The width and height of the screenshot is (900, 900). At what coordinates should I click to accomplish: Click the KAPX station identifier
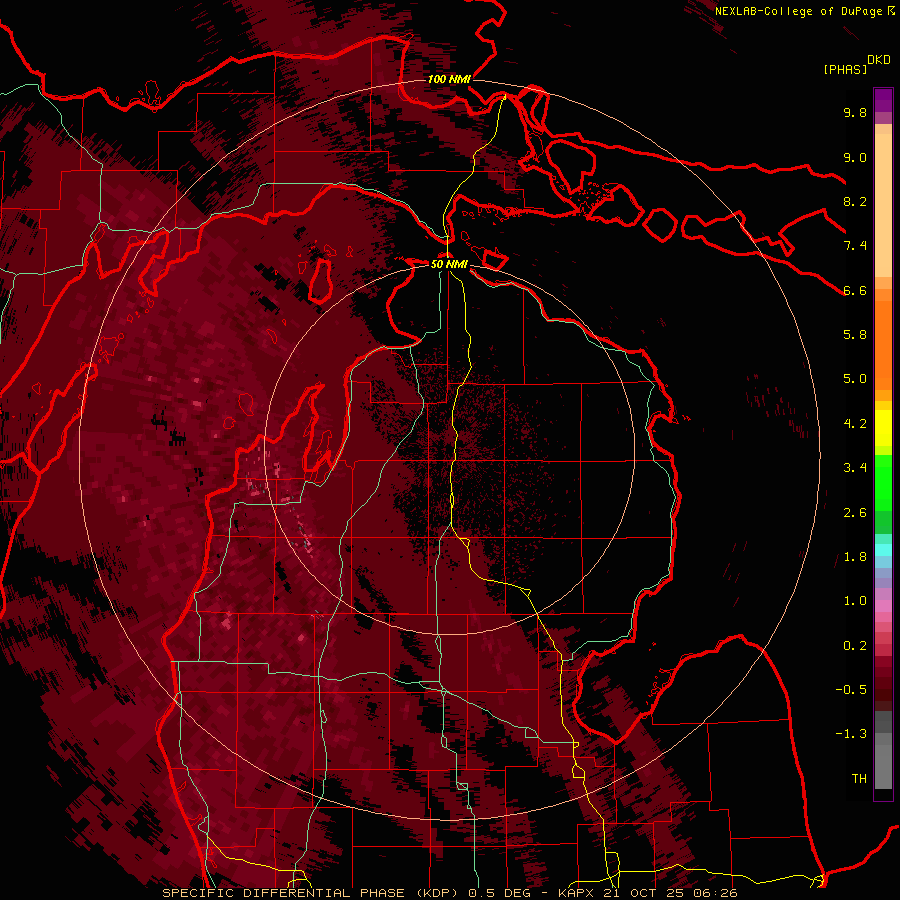pyautogui.click(x=577, y=893)
